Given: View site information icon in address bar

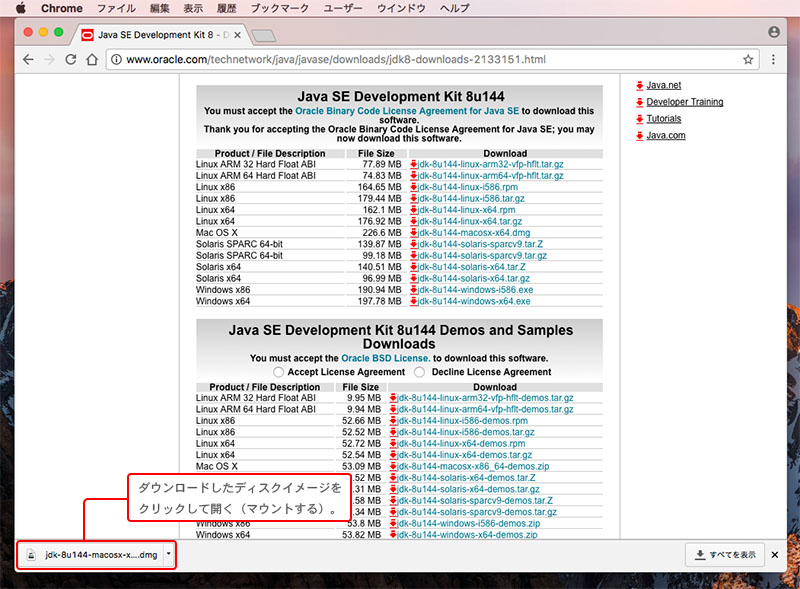Looking at the screenshot, I should (x=116, y=60).
